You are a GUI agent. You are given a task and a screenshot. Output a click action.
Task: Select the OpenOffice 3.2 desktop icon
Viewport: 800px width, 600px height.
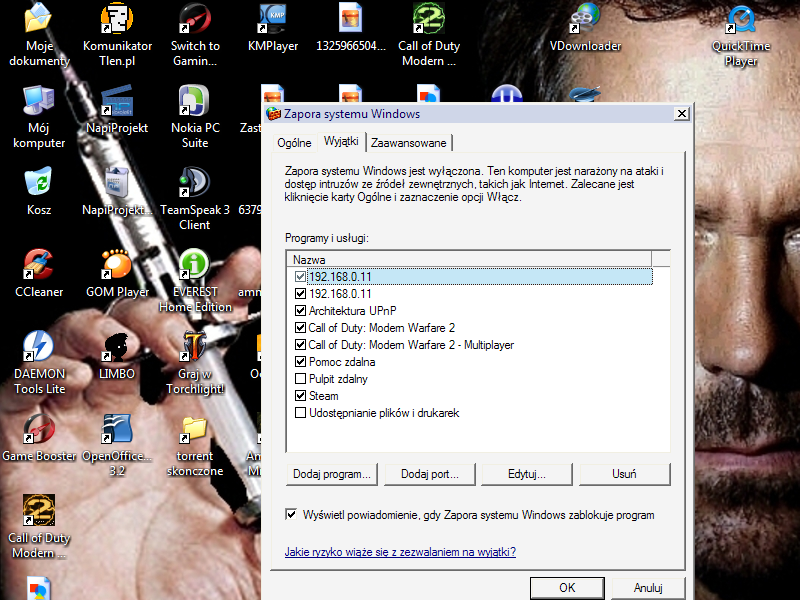(x=117, y=445)
